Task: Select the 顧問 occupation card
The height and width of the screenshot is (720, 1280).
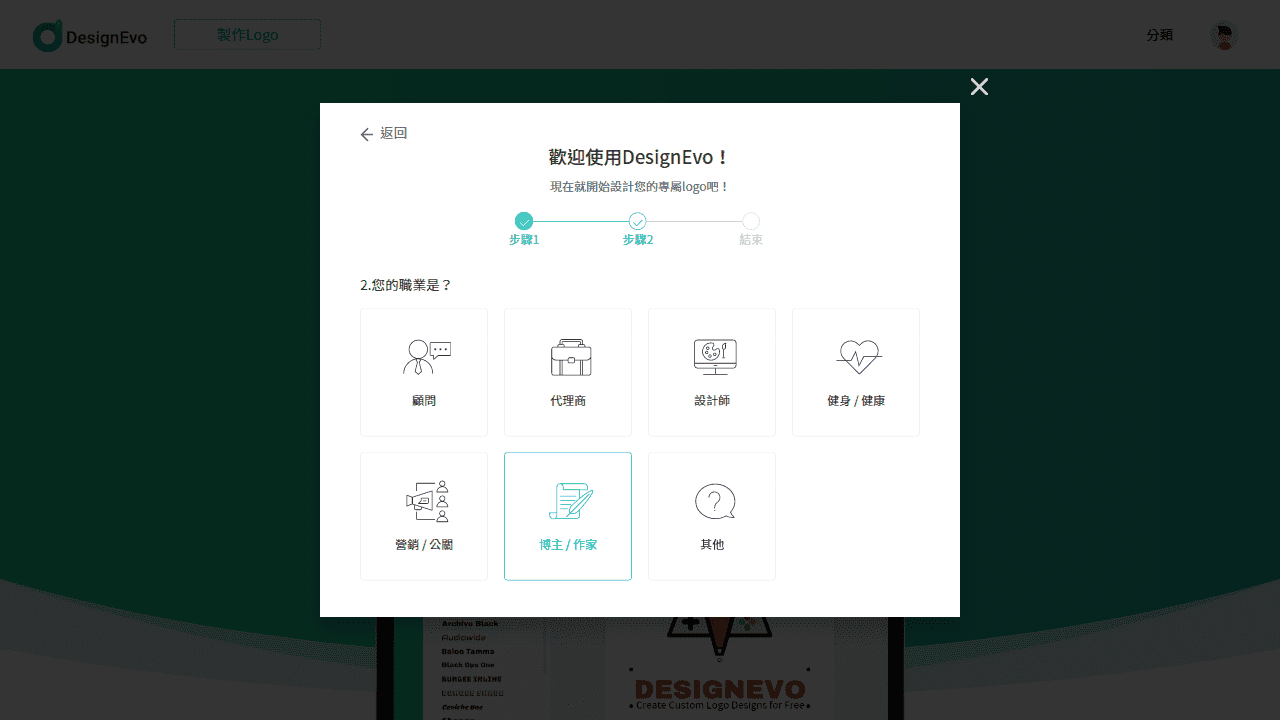Action: [423, 372]
